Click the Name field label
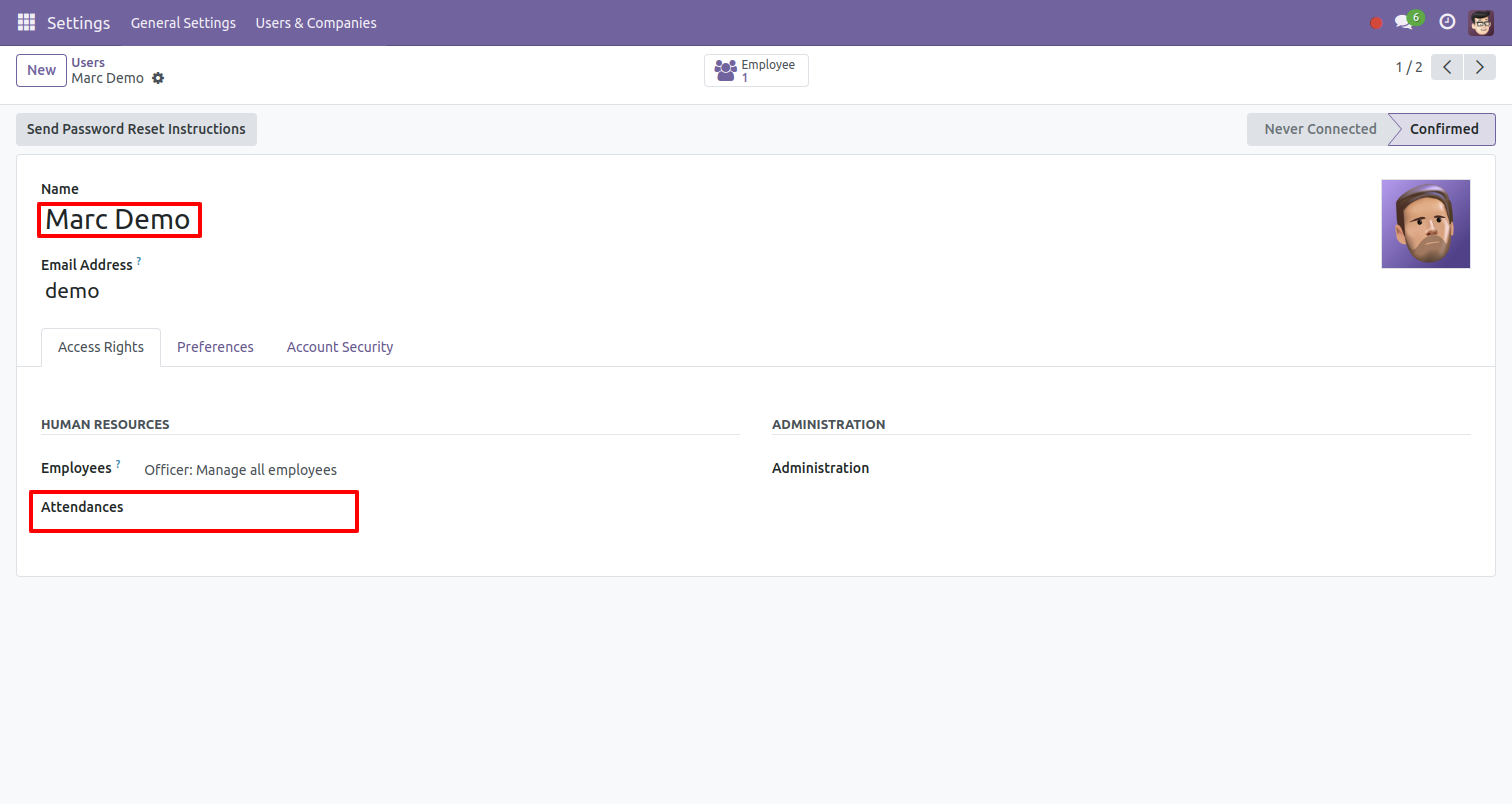The width and height of the screenshot is (1512, 804). pos(60,189)
